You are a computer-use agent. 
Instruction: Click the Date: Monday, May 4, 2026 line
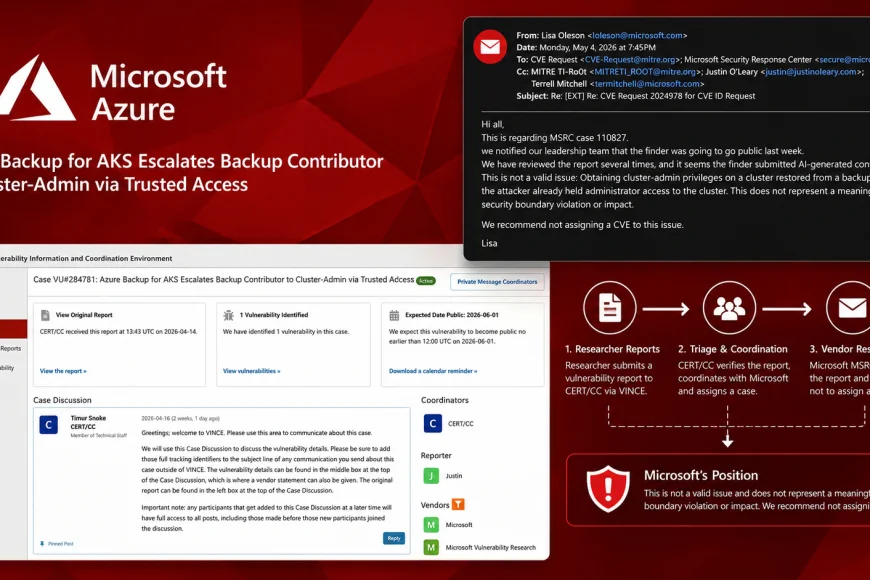click(x=586, y=47)
